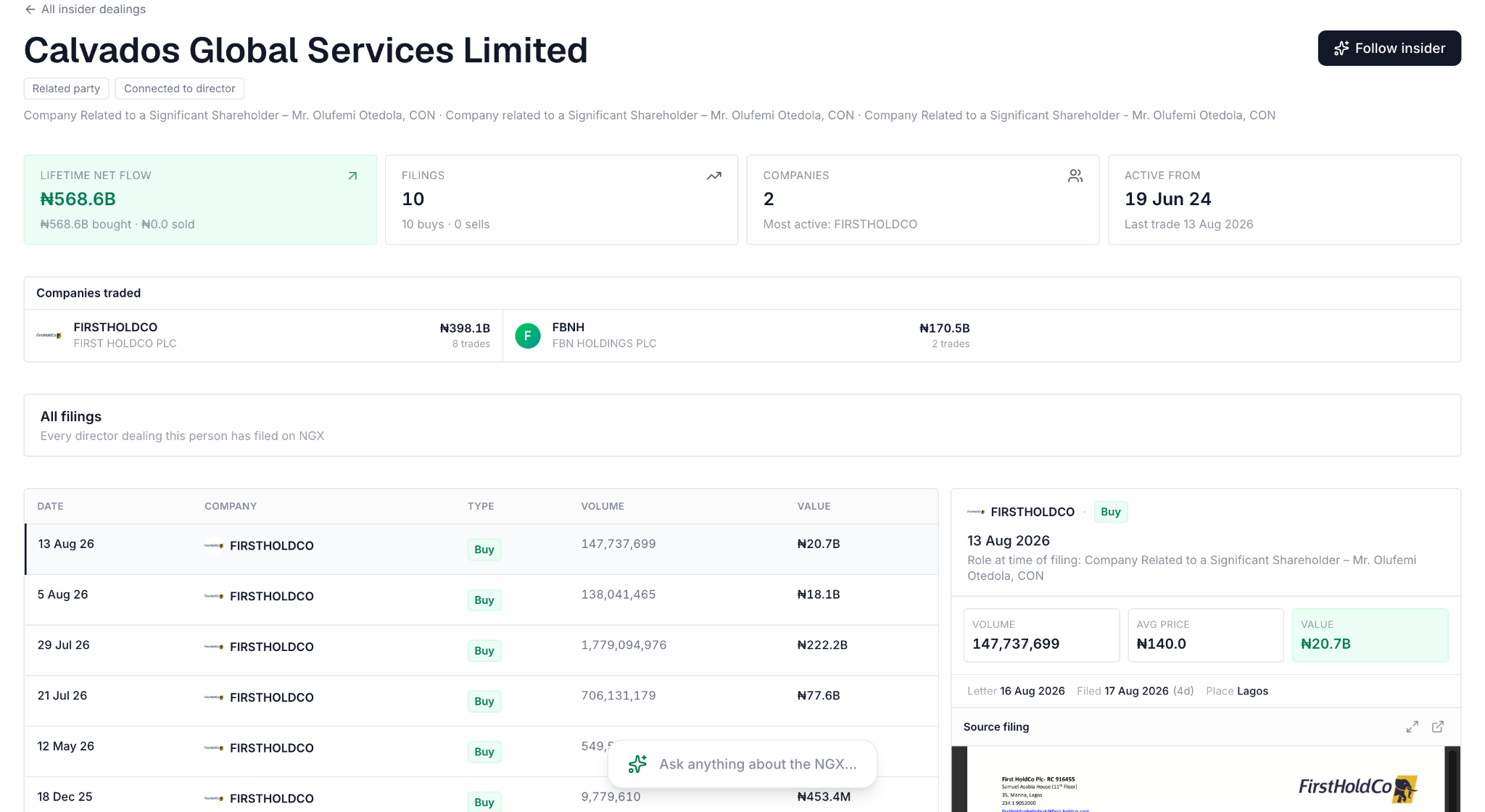
Task: Click the FirstHoldCo logo in Companies traded
Action: 49,335
